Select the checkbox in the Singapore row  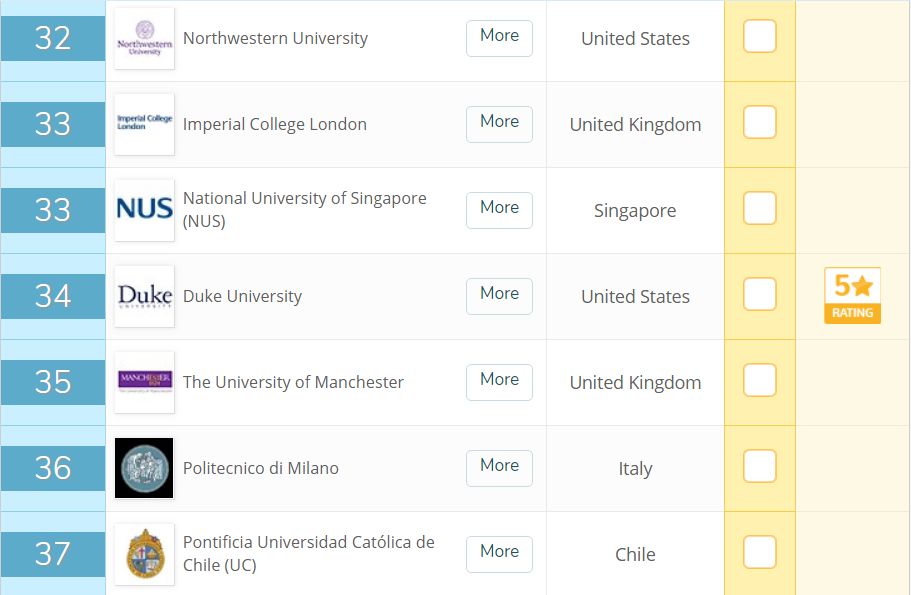(x=759, y=208)
